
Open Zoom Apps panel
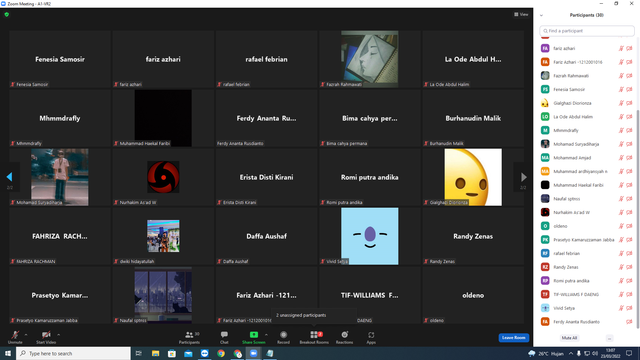pos(371,337)
